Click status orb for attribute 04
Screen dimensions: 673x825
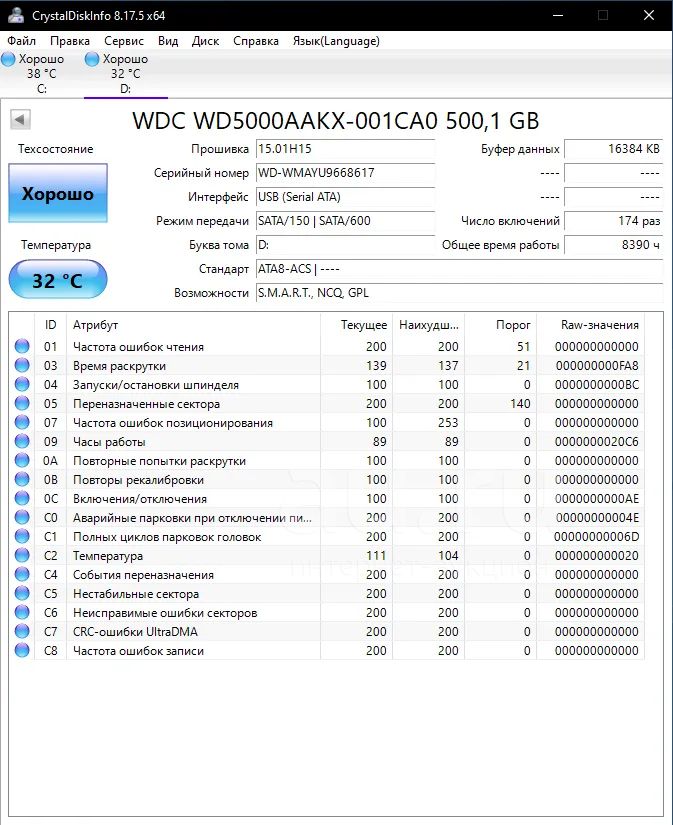click(22, 384)
